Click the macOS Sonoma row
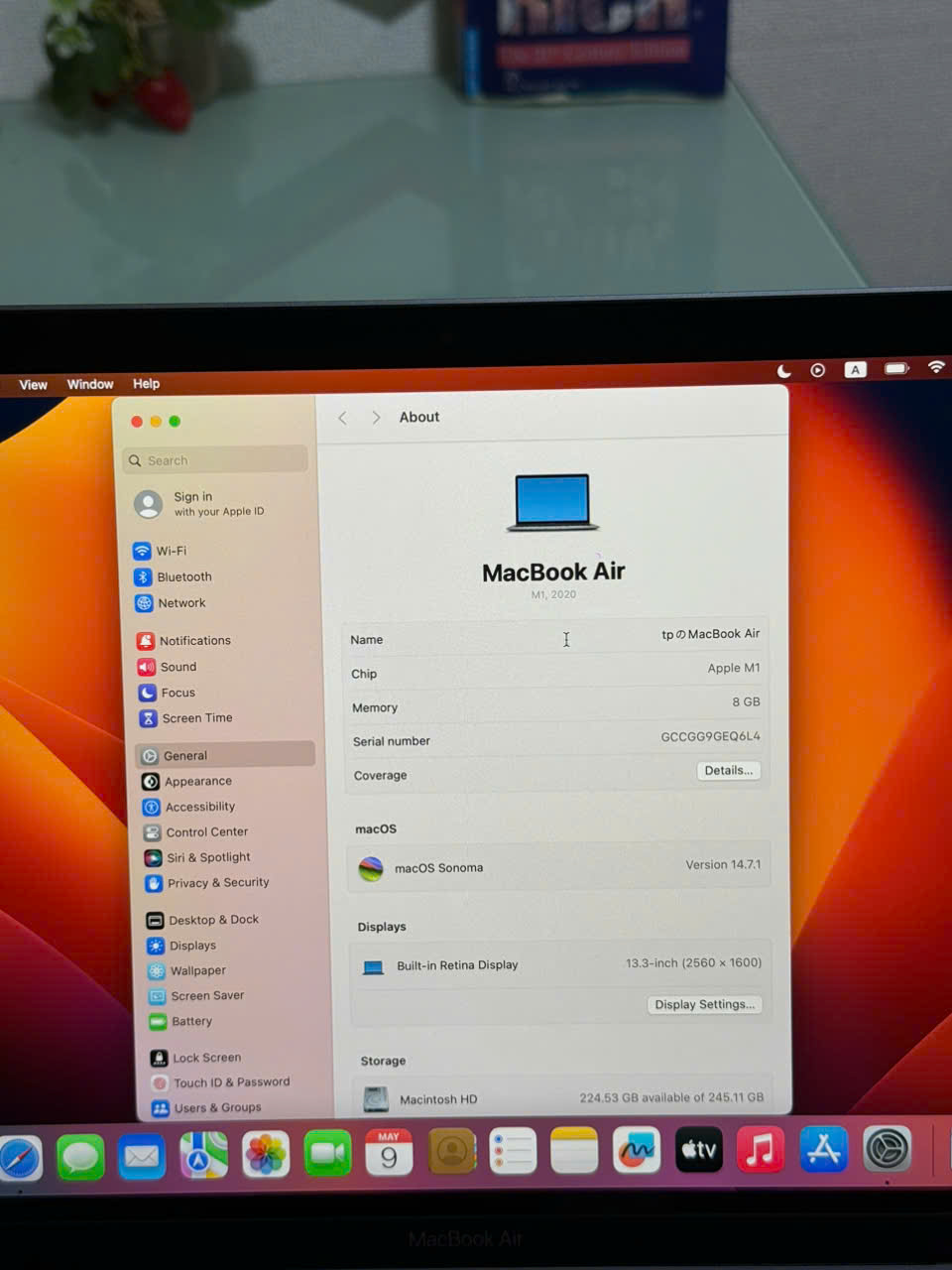 [x=559, y=867]
